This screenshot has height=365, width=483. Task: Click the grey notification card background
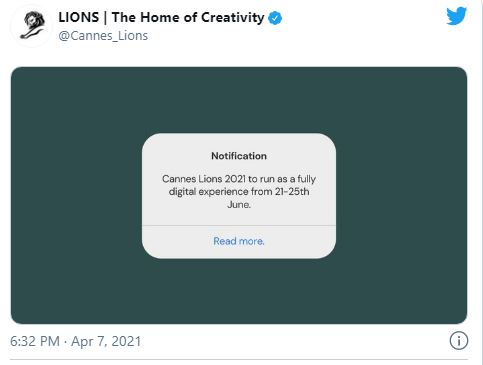239,196
